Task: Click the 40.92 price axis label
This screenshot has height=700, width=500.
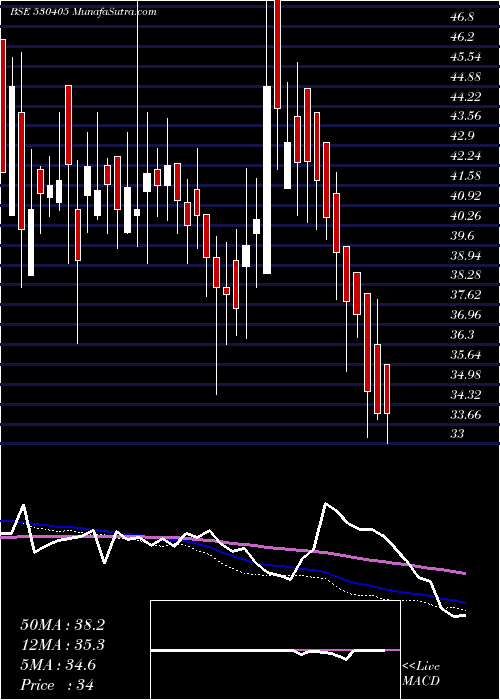Action: click(x=466, y=196)
